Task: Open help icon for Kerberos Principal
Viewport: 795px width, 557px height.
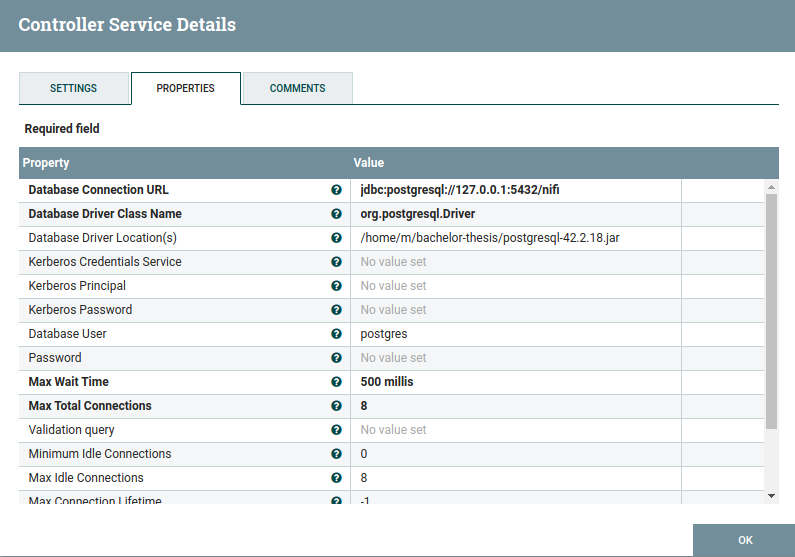Action: coord(336,286)
